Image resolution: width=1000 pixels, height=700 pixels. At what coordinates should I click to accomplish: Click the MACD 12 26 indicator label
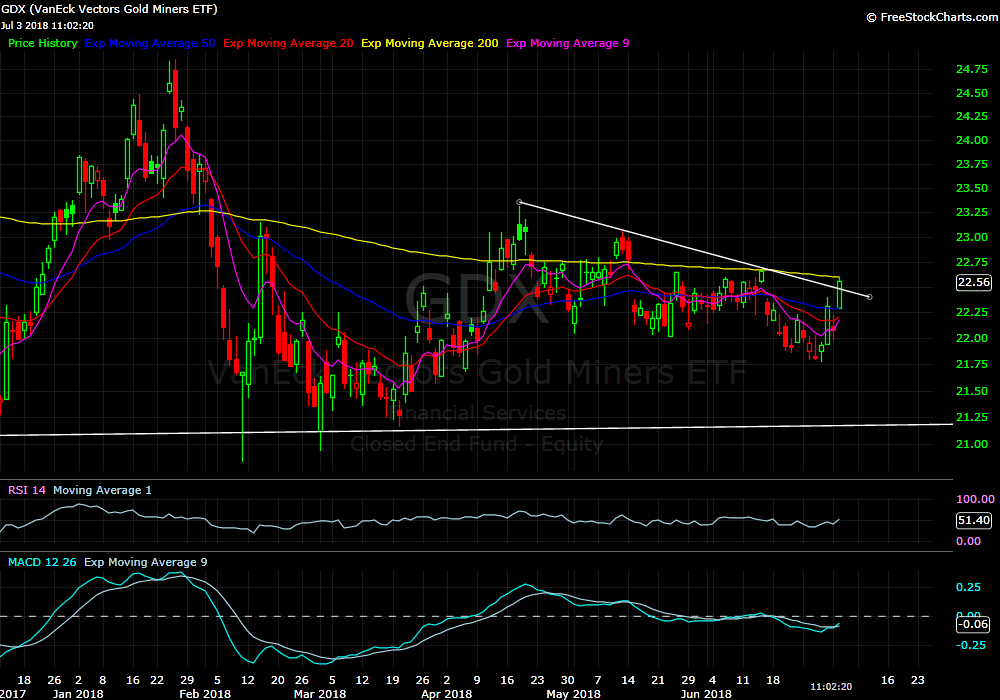pyautogui.click(x=43, y=562)
